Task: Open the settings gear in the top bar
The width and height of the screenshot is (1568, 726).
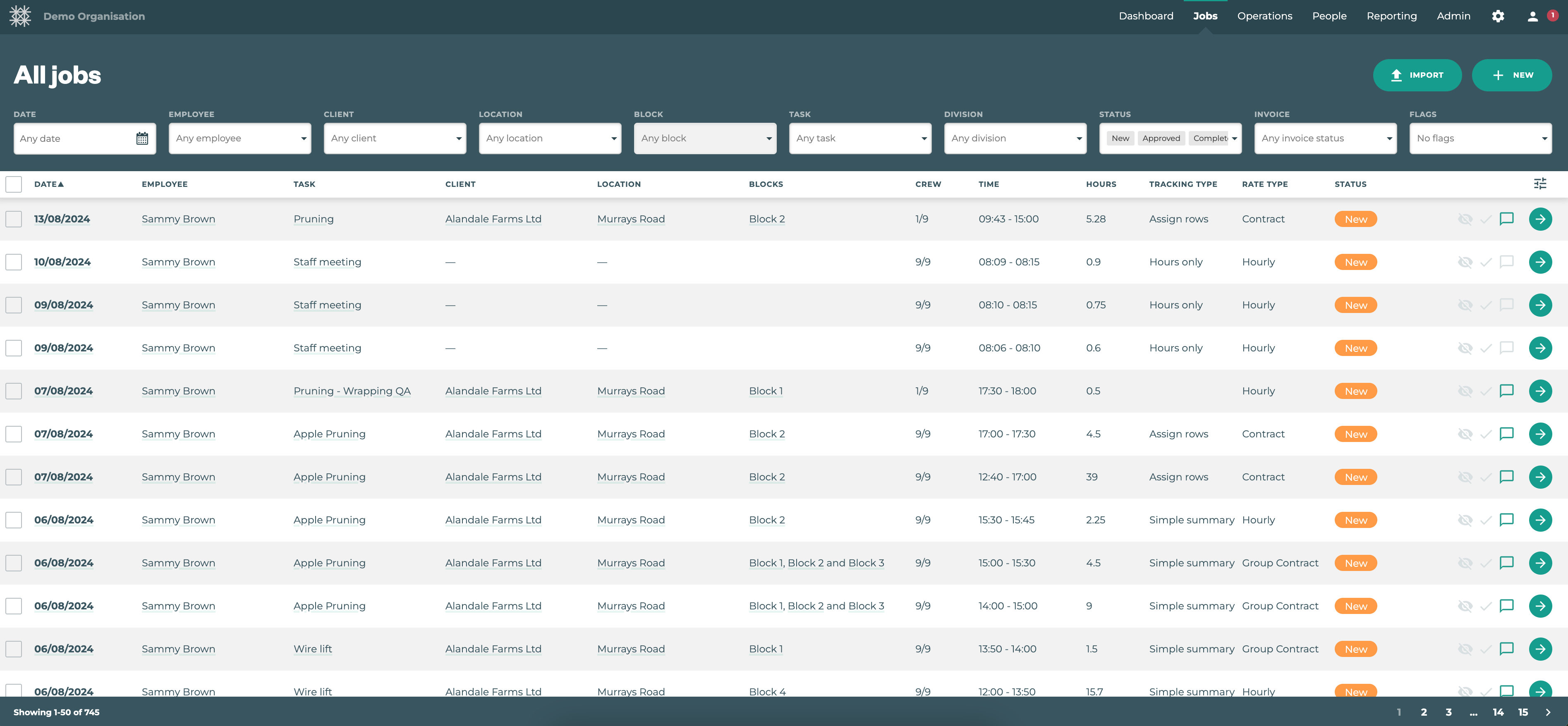Action: tap(1499, 16)
